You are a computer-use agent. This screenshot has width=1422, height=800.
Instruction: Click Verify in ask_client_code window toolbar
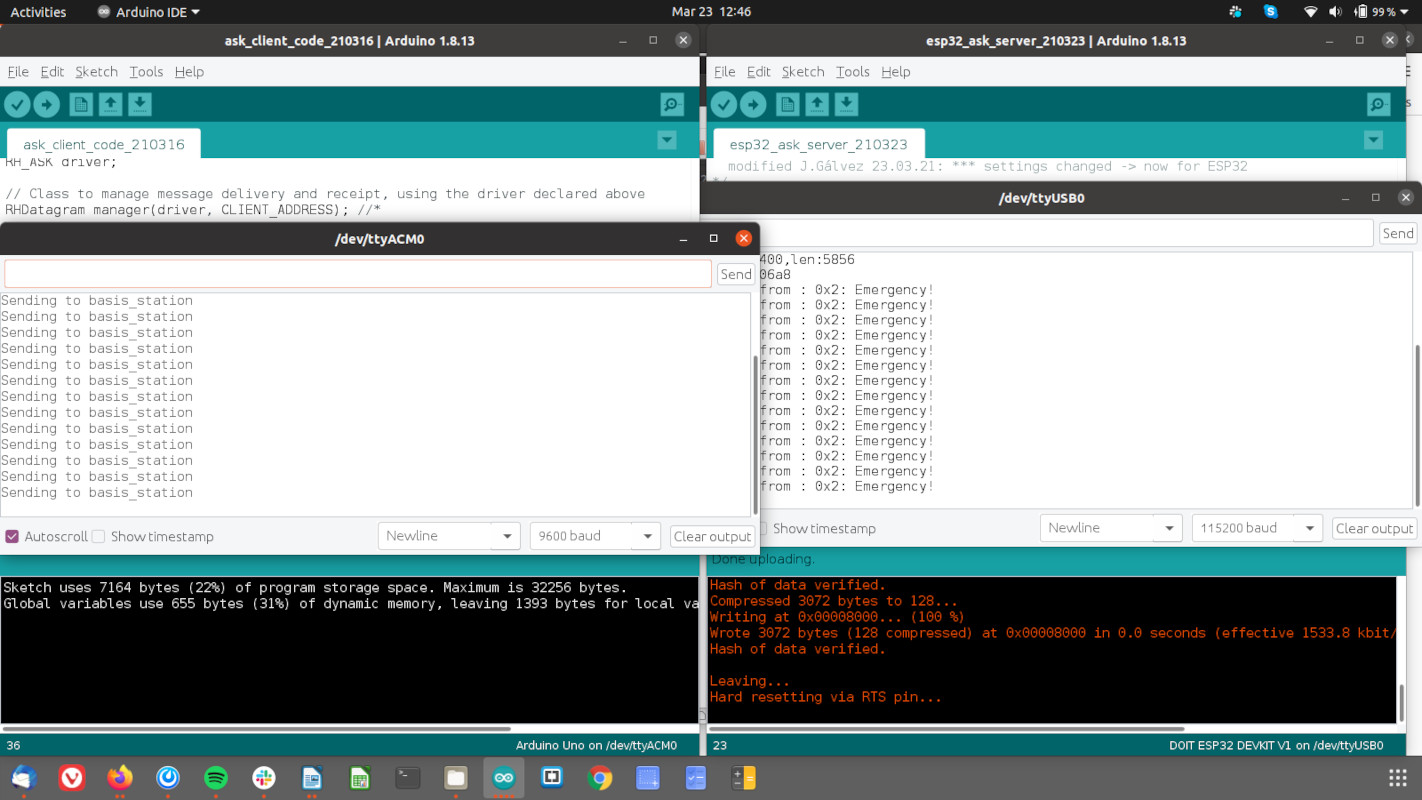click(x=17, y=104)
